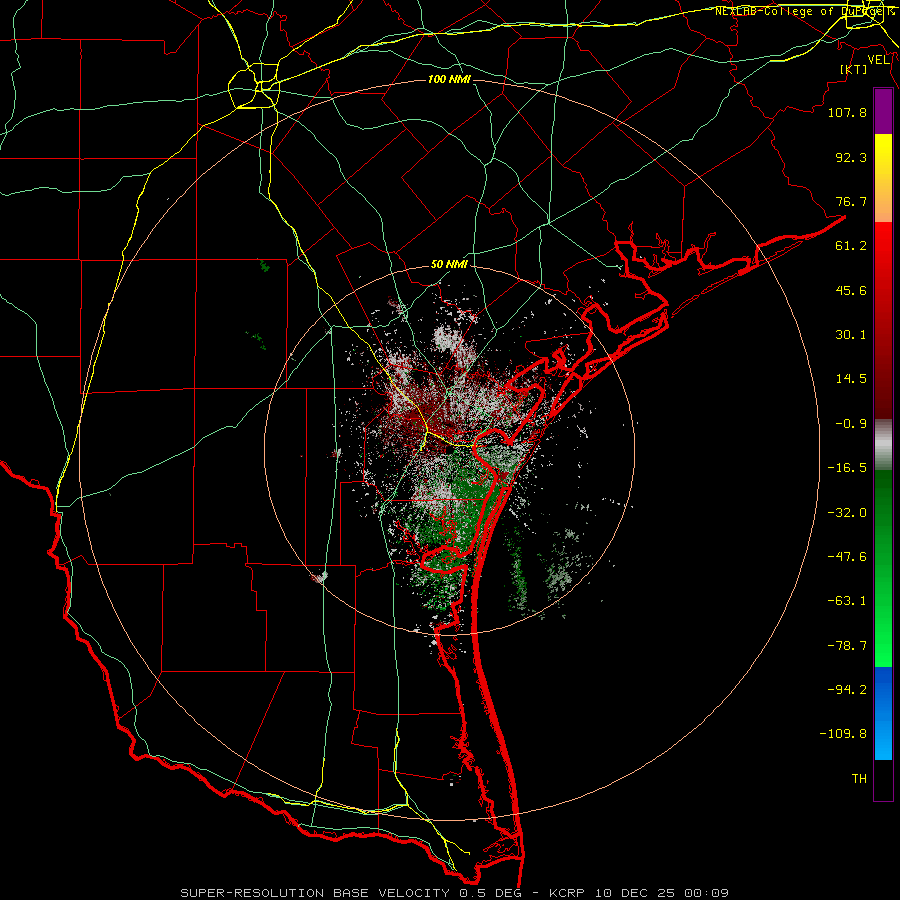Click the 45.6 velocity scale value

pos(851,290)
